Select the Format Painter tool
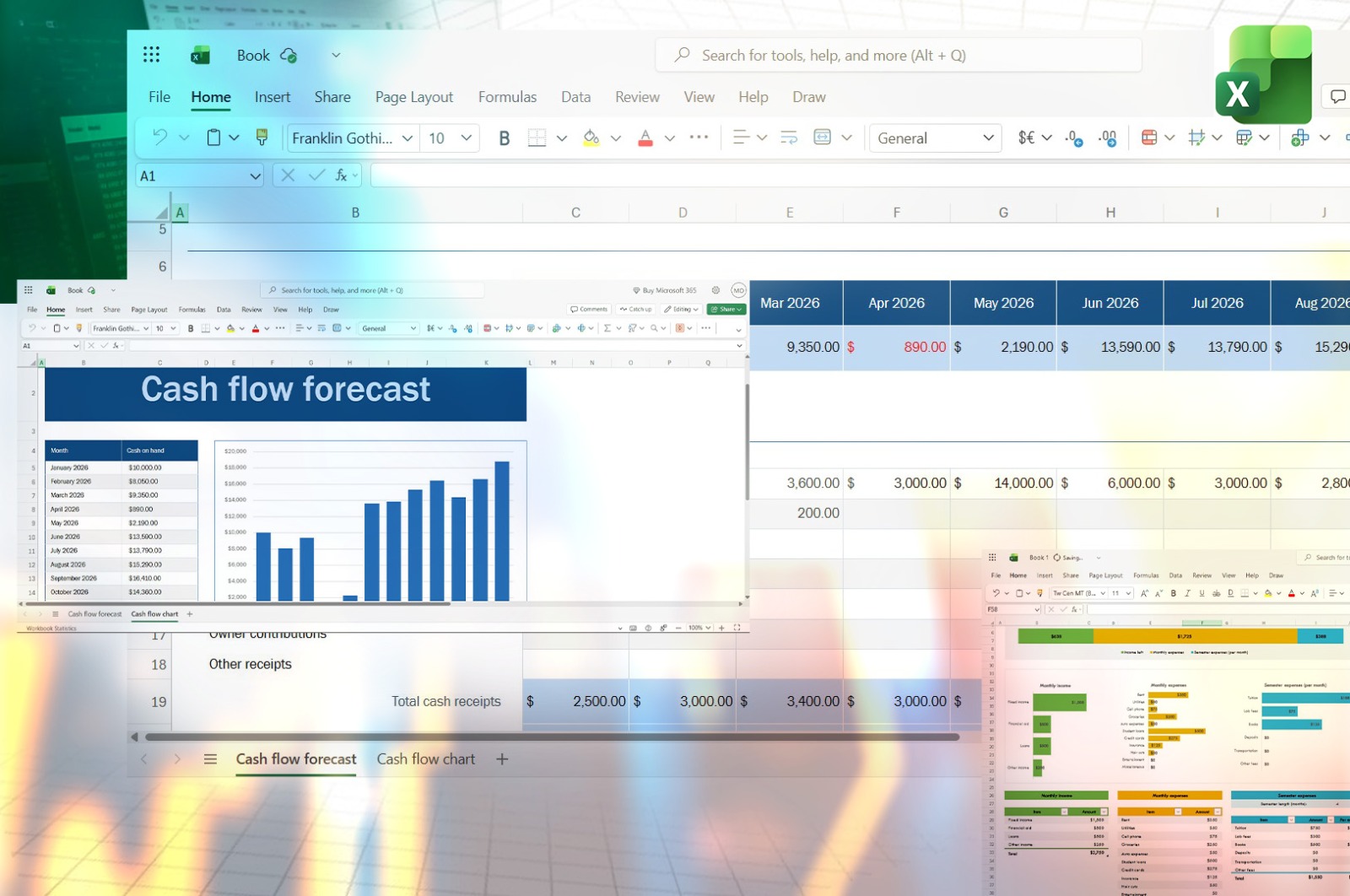1350x896 pixels. (262, 137)
